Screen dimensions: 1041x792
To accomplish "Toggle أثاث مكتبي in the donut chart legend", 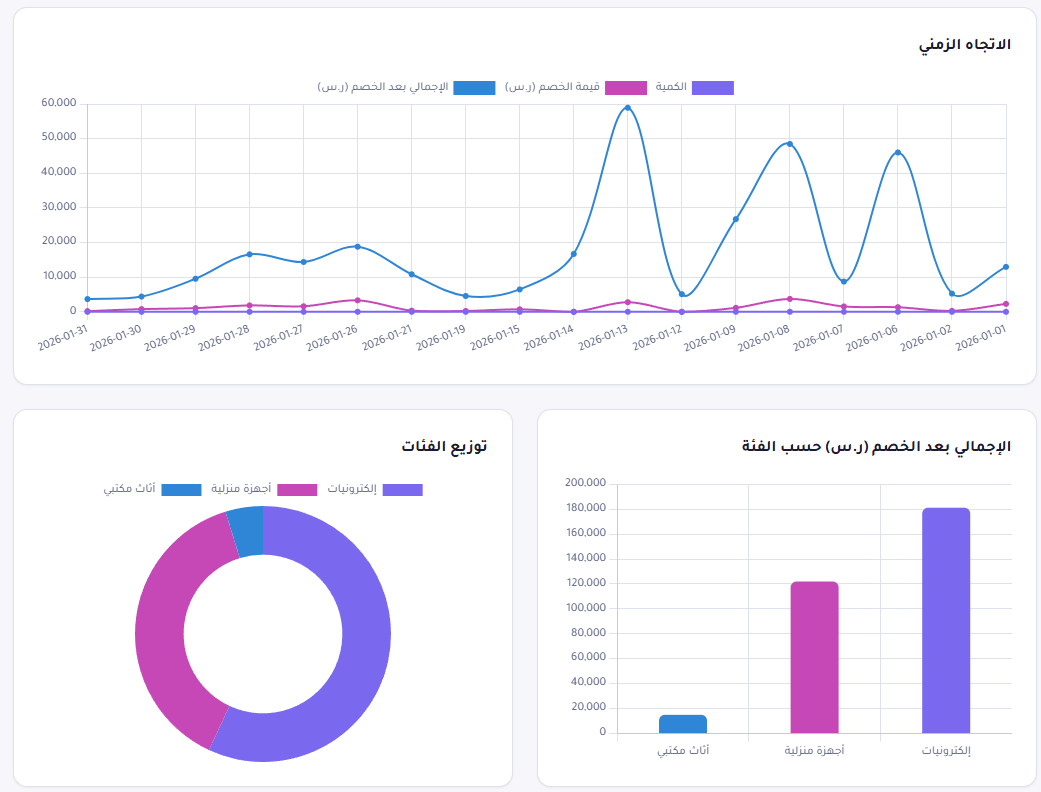I will (152, 489).
